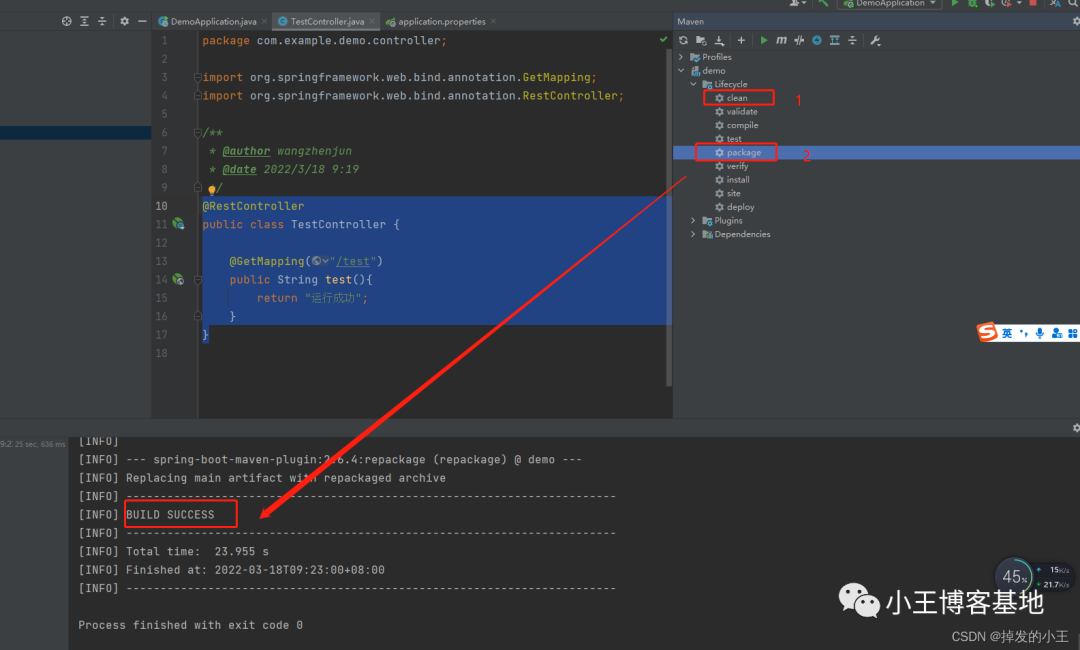Open run panel gear settings icon
Image resolution: width=1080 pixels, height=650 pixels.
click(1076, 428)
